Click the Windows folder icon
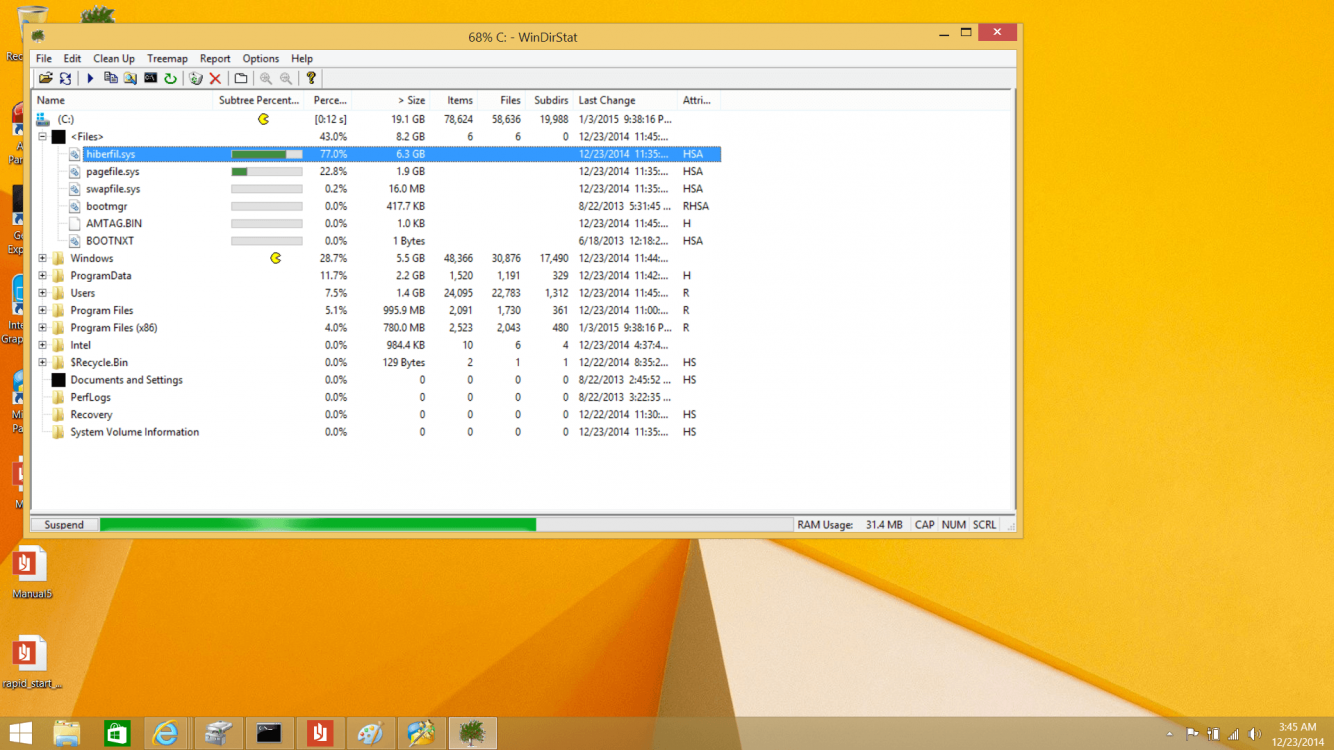This screenshot has width=1334, height=750. click(59, 258)
